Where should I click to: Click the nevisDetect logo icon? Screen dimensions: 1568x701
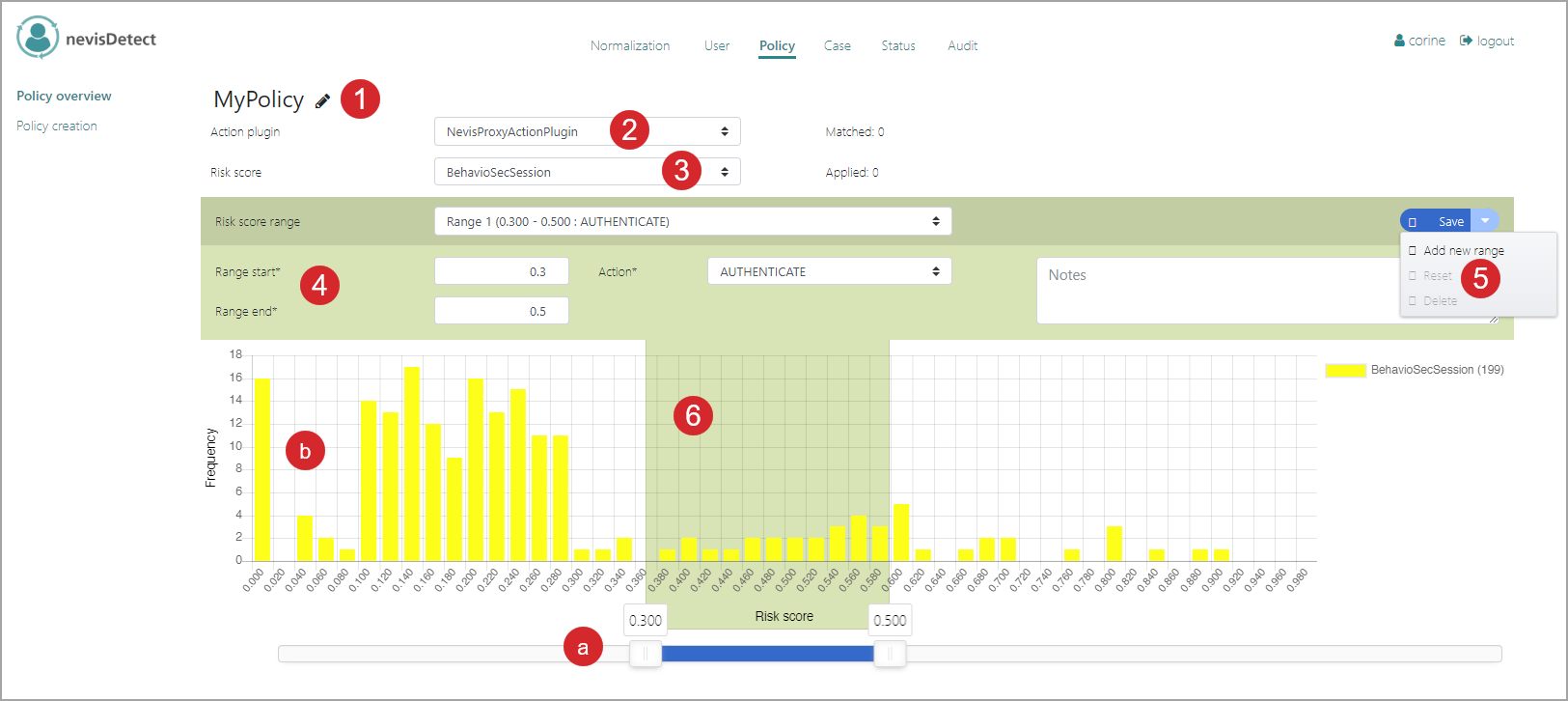pos(38,38)
